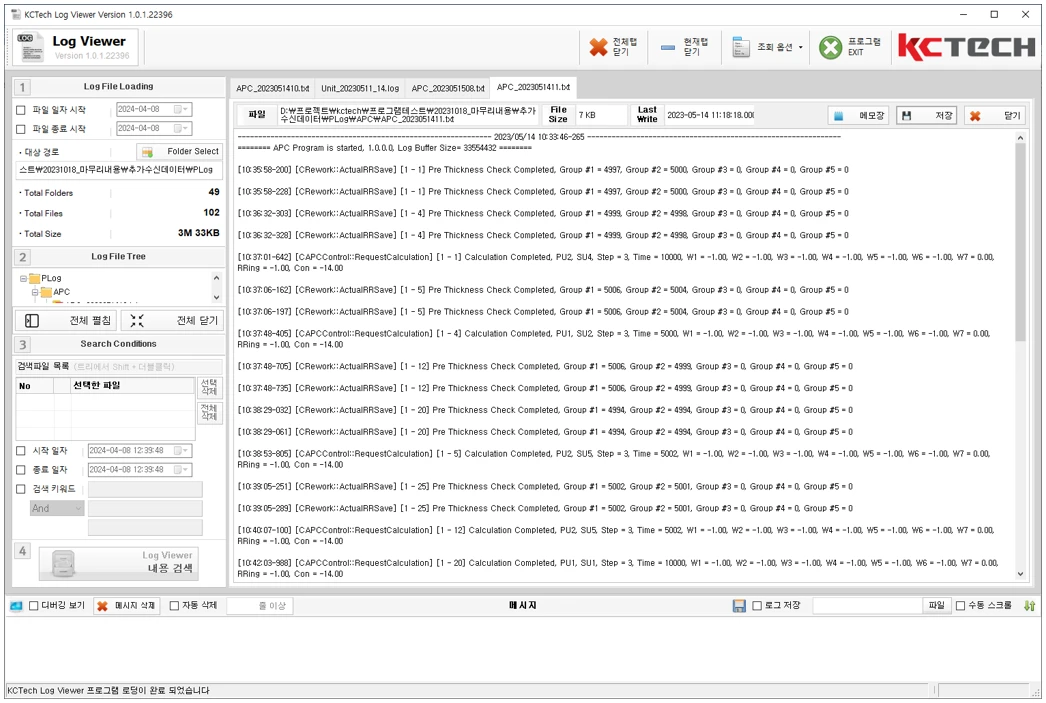The width and height of the screenshot is (1046, 703).
Task: Click the No column header
Action: pos(35,386)
